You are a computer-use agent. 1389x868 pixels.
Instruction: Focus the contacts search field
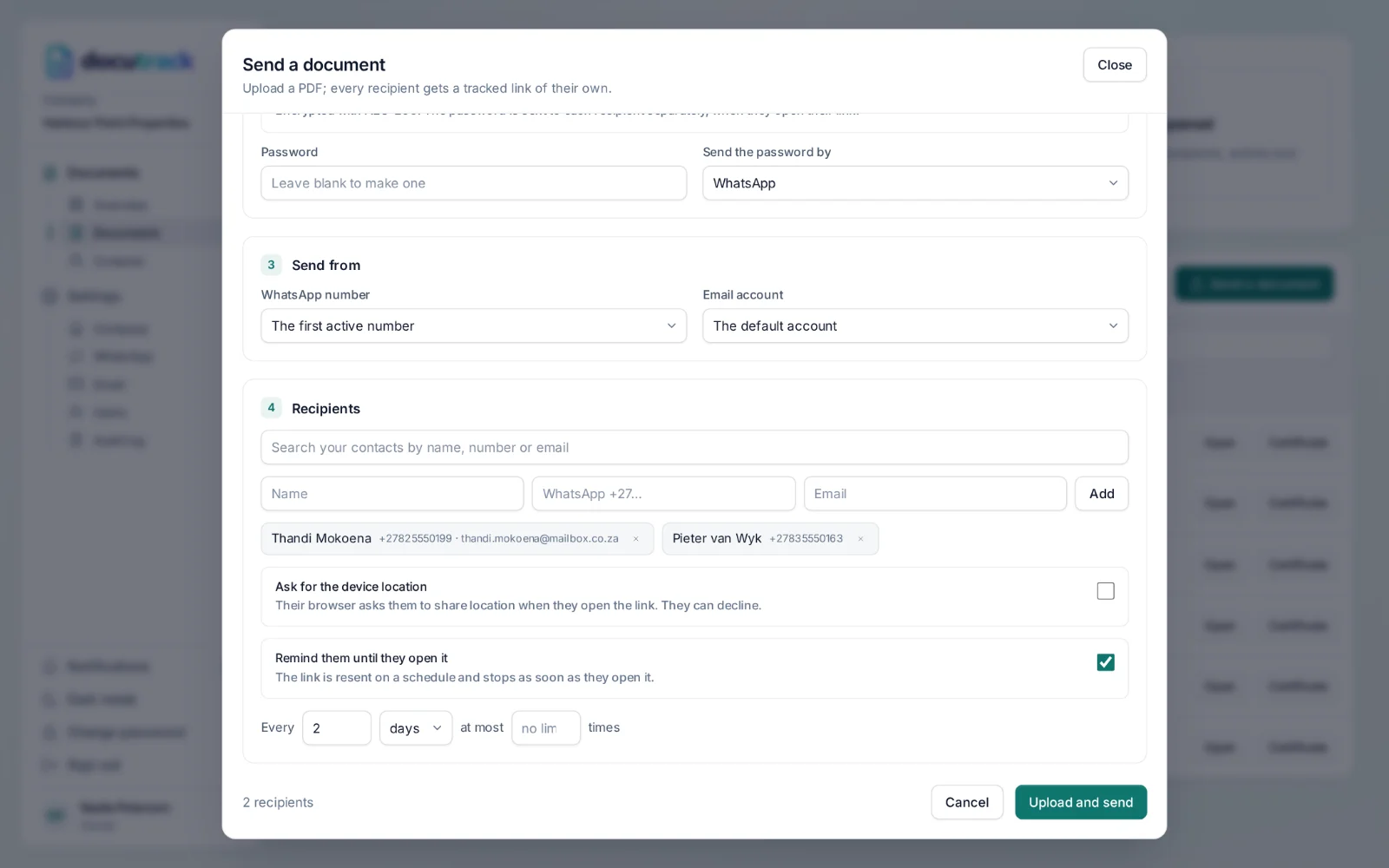click(694, 447)
